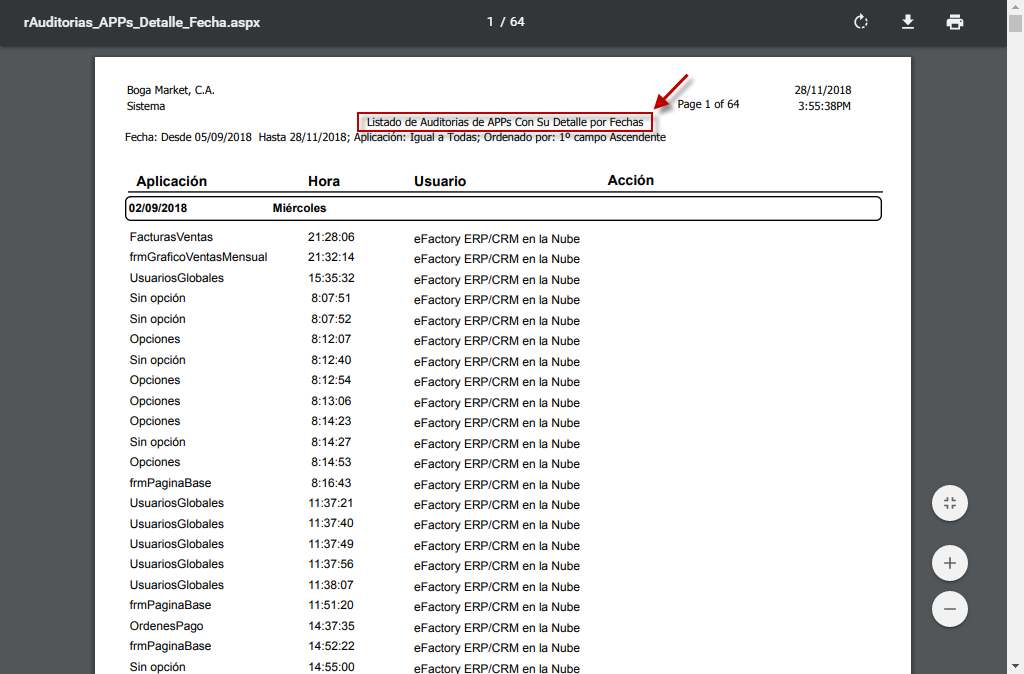
Task: Click the 'Hora' column header
Action: click(324, 181)
